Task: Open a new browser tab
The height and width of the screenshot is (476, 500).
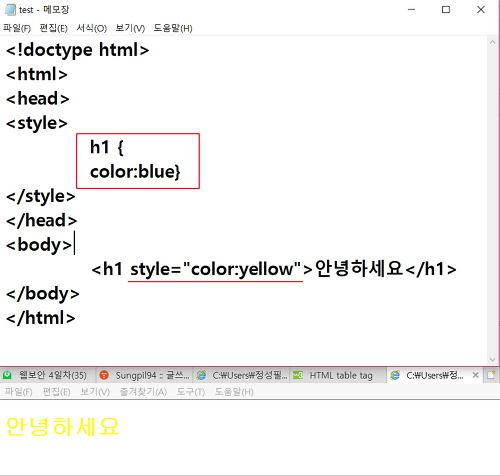Action: point(491,375)
